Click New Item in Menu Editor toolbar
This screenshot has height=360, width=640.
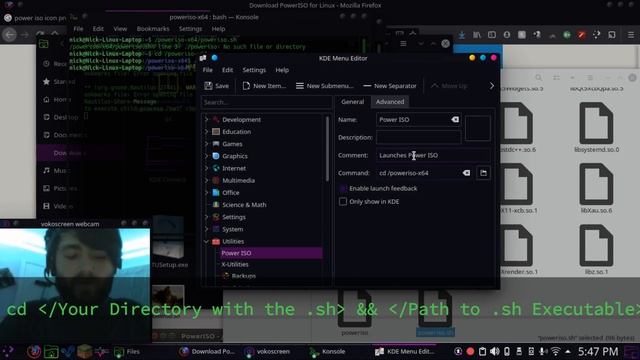[x=264, y=86]
